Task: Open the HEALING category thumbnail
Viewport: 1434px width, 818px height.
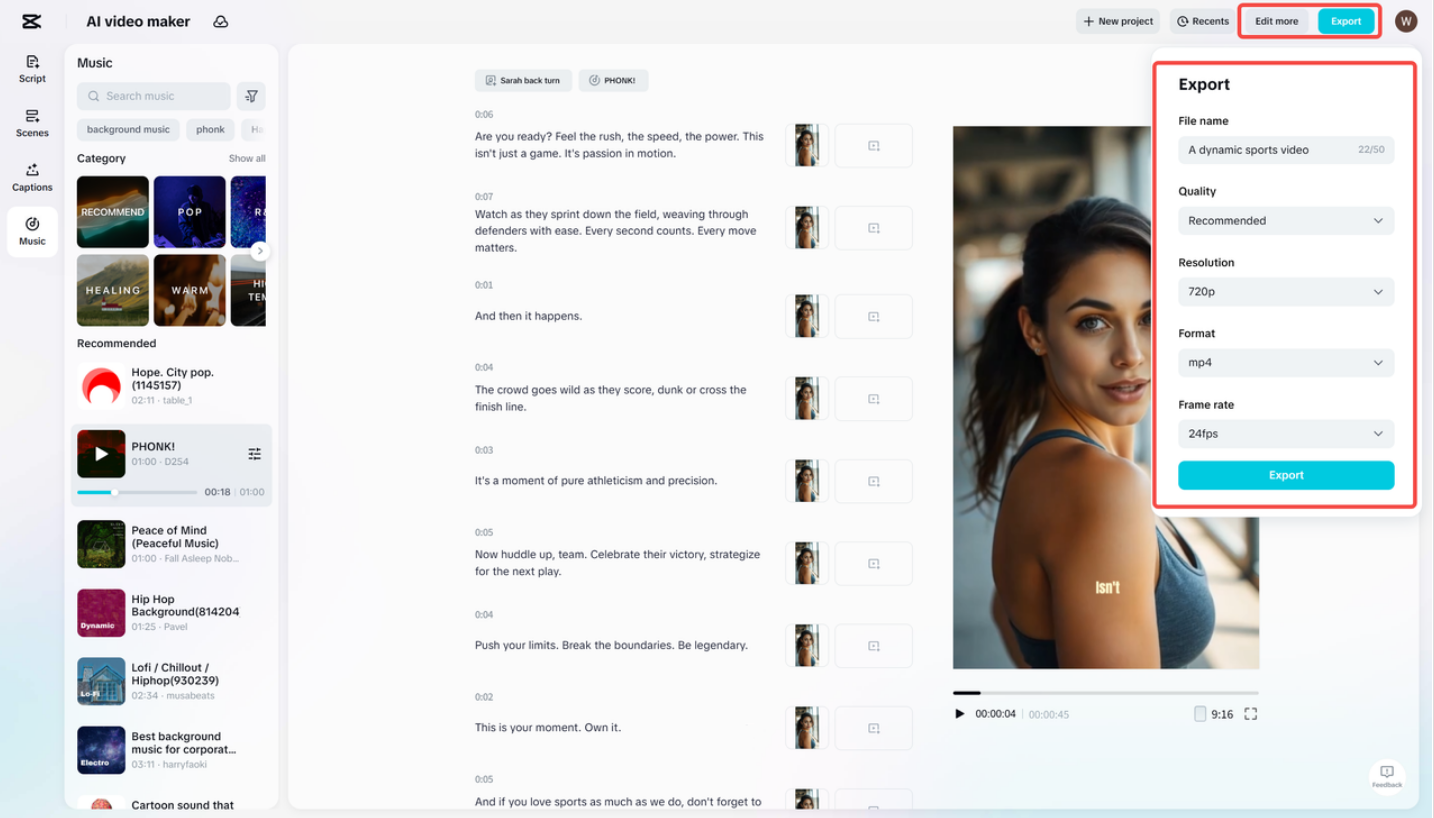Action: point(113,290)
